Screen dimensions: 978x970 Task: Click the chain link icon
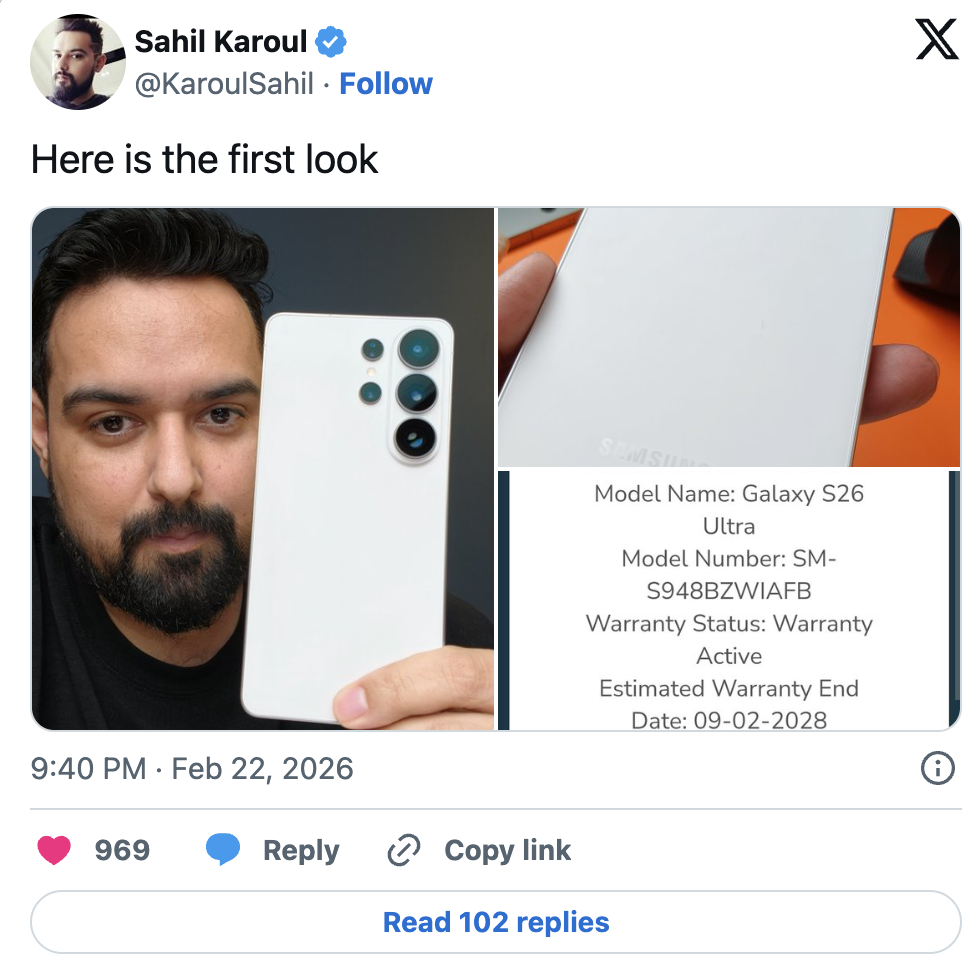click(x=402, y=851)
